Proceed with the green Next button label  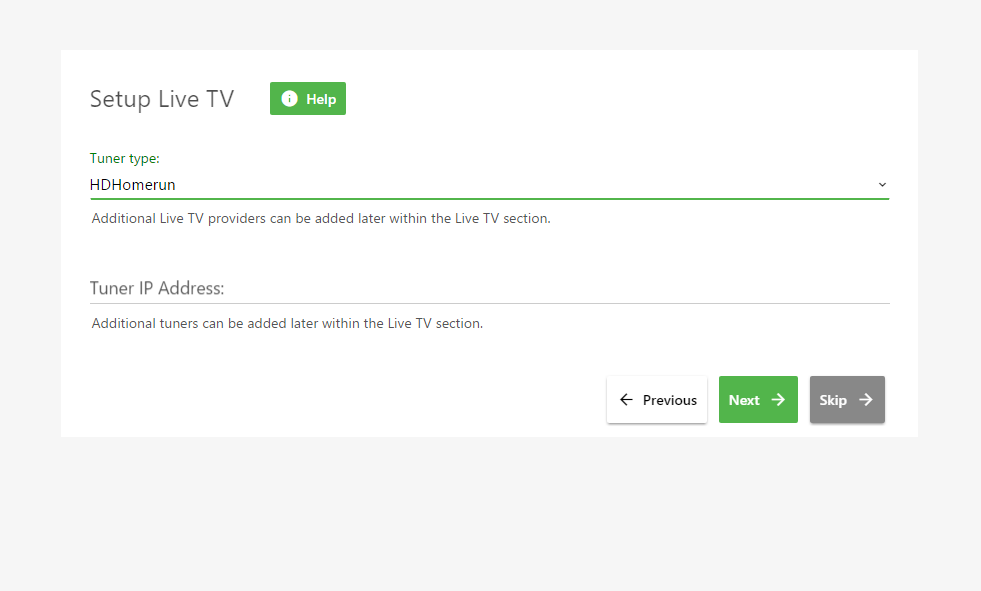pyautogui.click(x=744, y=400)
